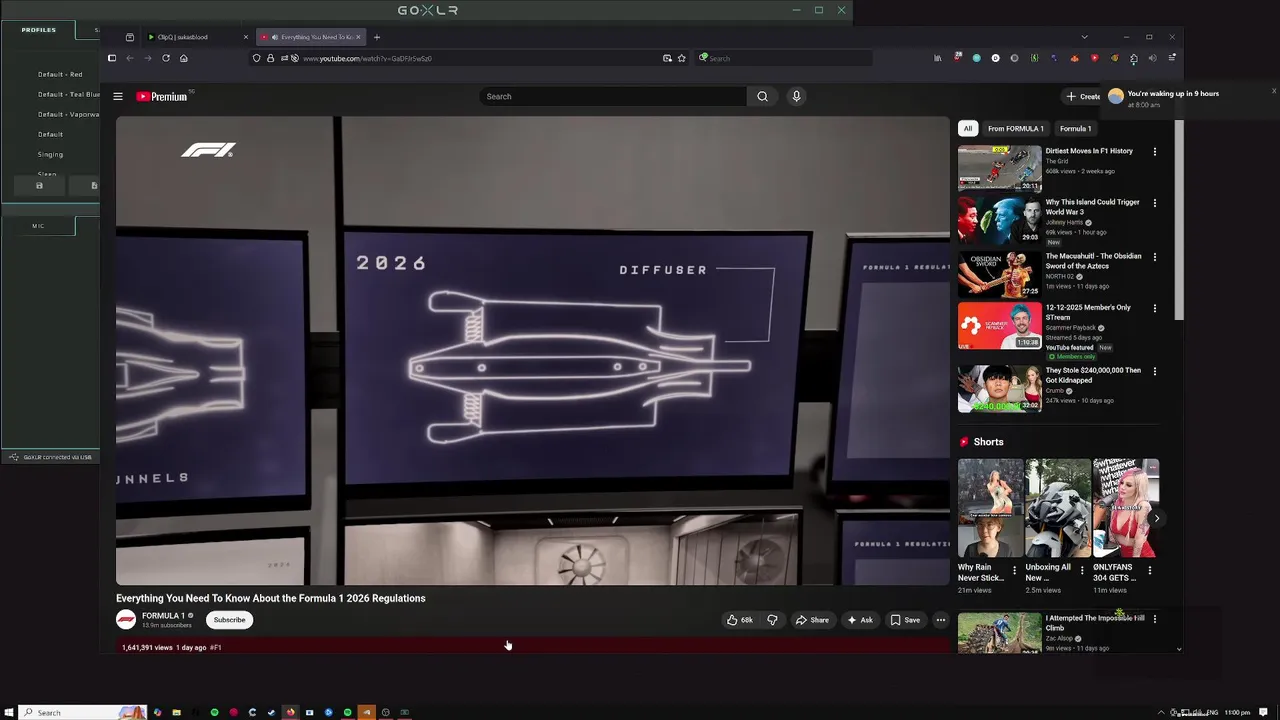Select the Singing profile in GoXLR
The image size is (1280, 720).
(x=50, y=154)
